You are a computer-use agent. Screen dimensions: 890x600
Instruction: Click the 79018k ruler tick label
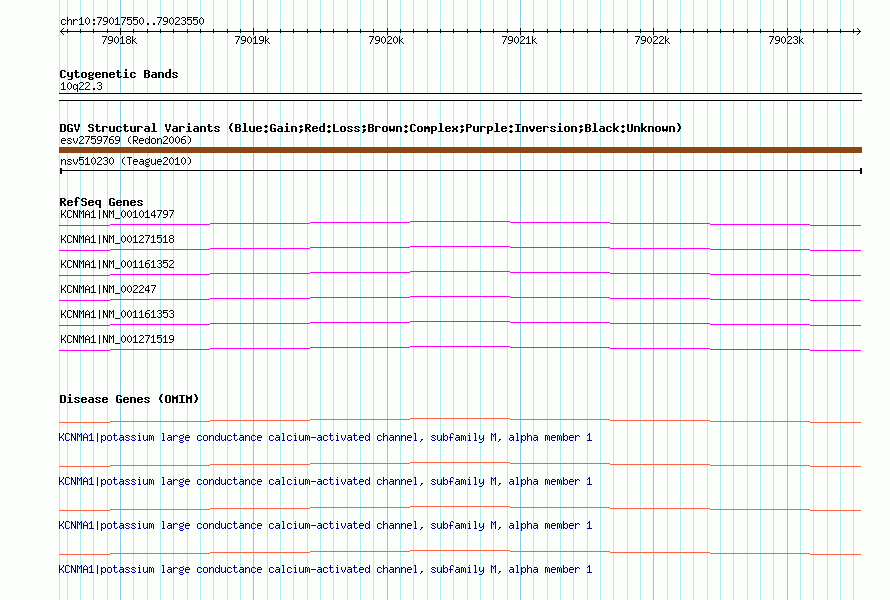click(119, 40)
